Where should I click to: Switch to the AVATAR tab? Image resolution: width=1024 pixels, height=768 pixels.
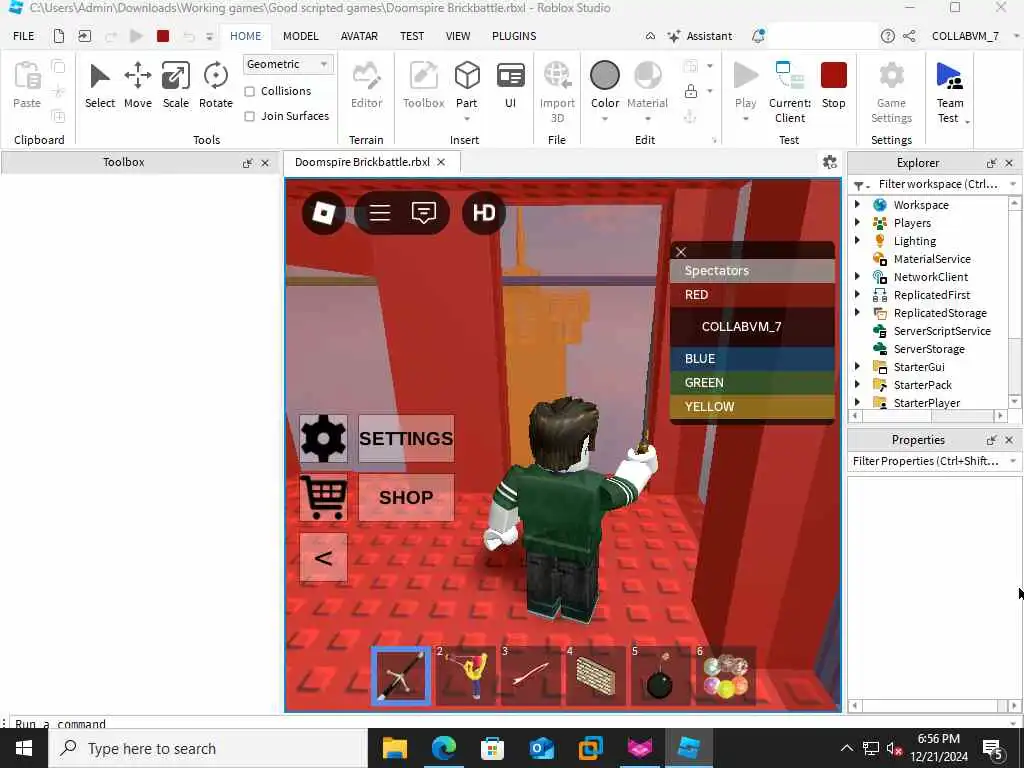tap(359, 36)
